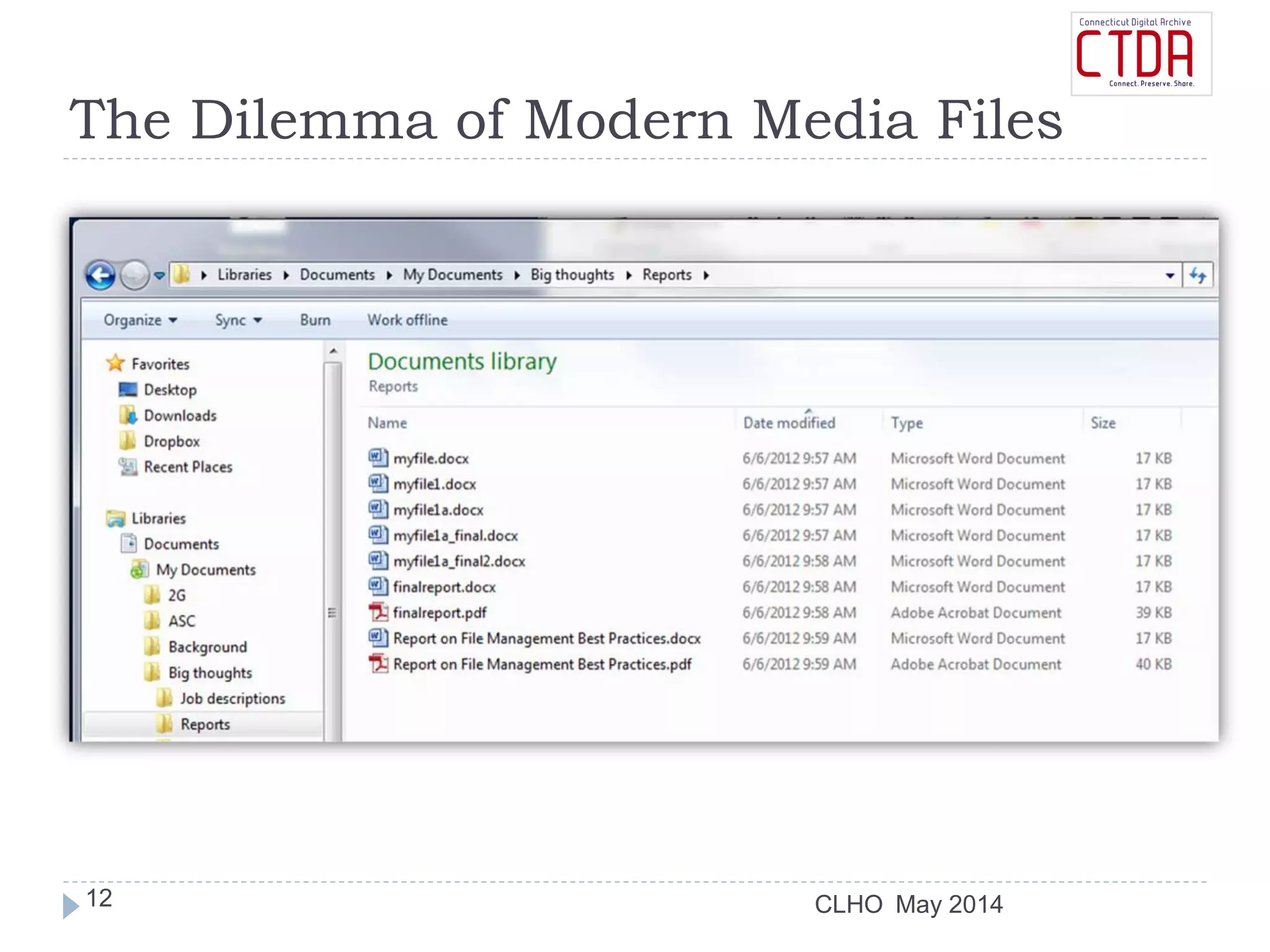
Task: Click the Libraries icon in navigation pane
Action: coord(115,518)
